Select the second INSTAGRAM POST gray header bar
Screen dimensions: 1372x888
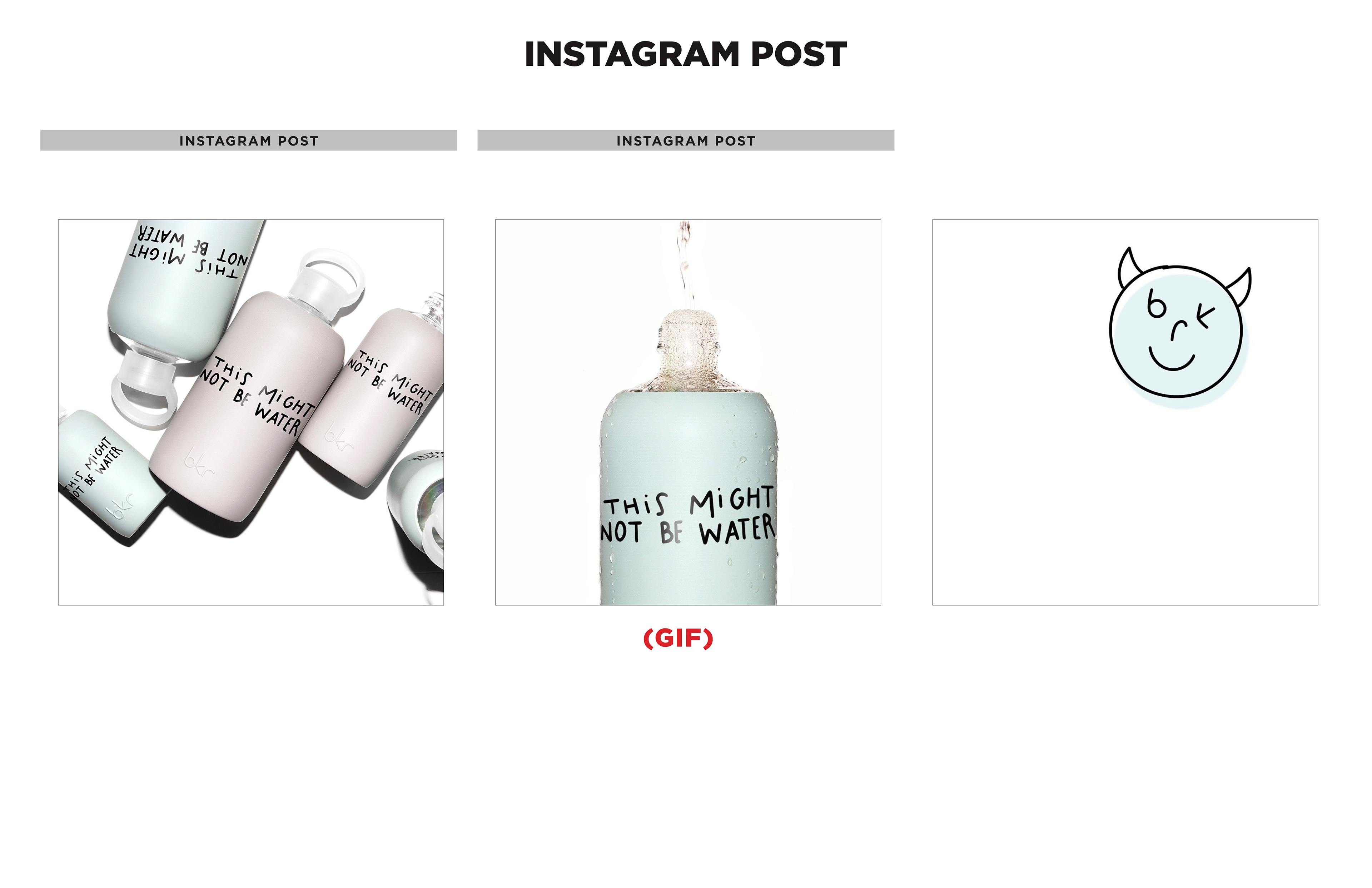click(x=685, y=140)
